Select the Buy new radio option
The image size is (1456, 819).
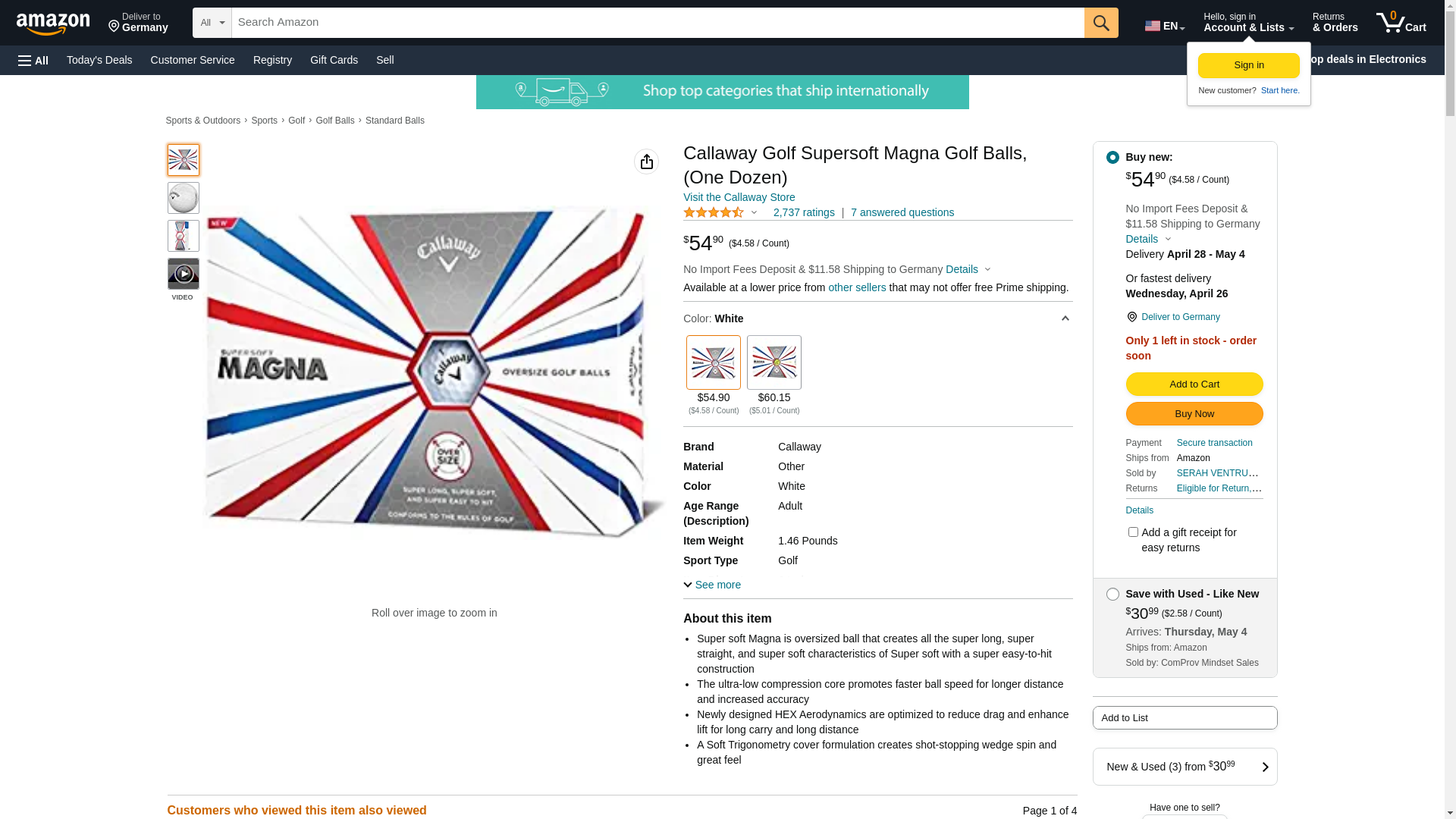tap(1112, 158)
